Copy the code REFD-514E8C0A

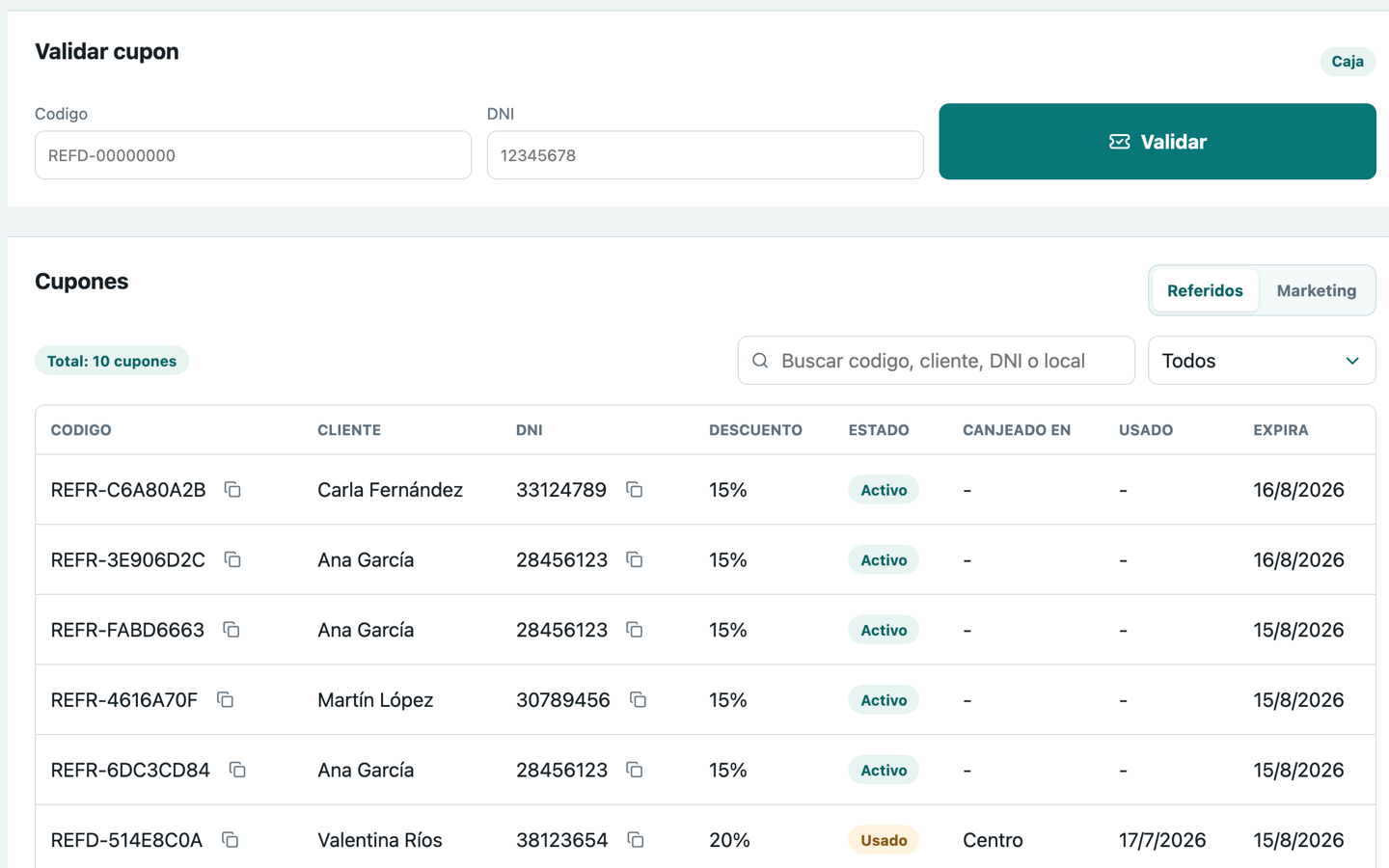230,840
